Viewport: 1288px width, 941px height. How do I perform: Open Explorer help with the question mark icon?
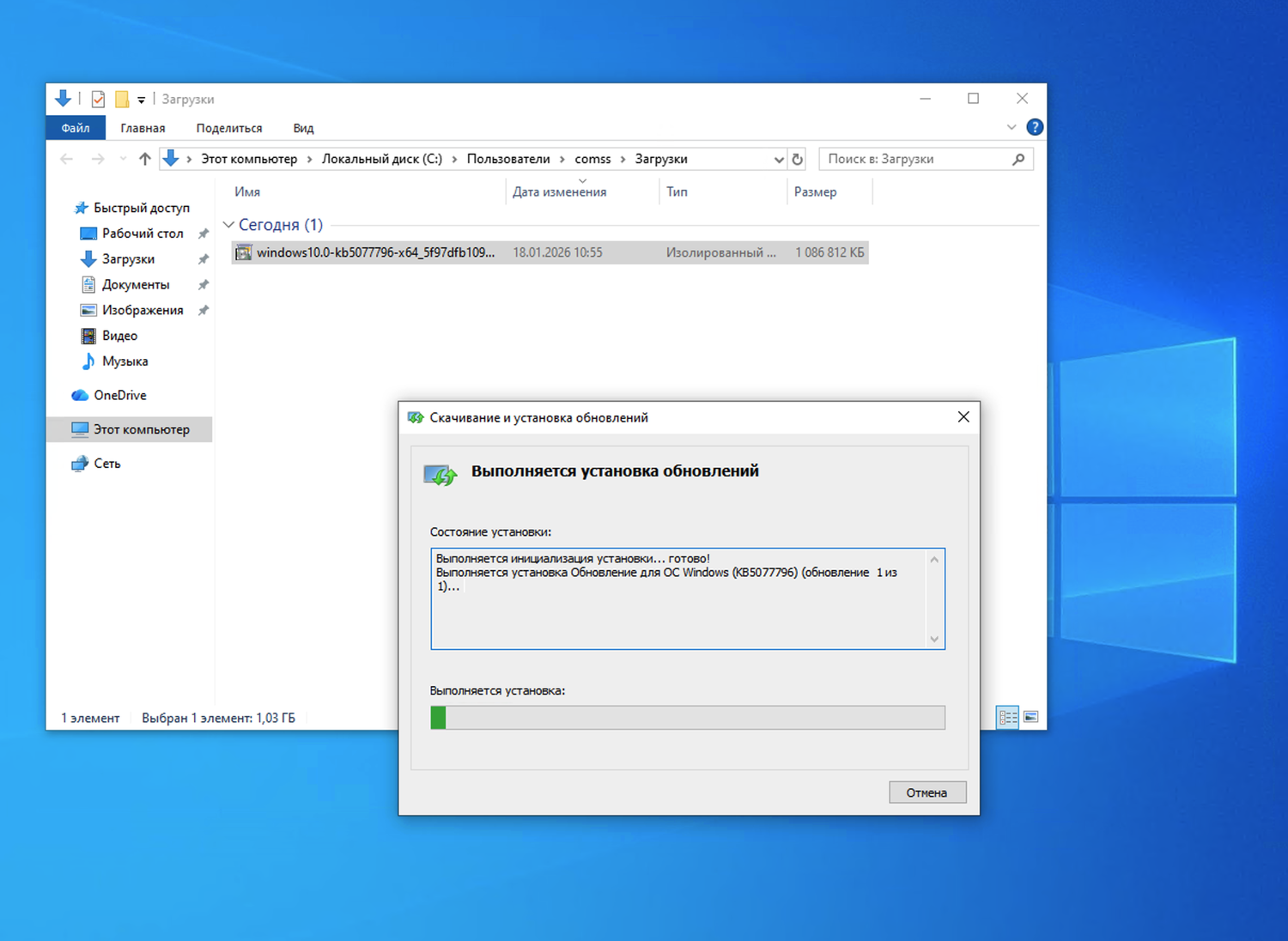tap(1035, 127)
